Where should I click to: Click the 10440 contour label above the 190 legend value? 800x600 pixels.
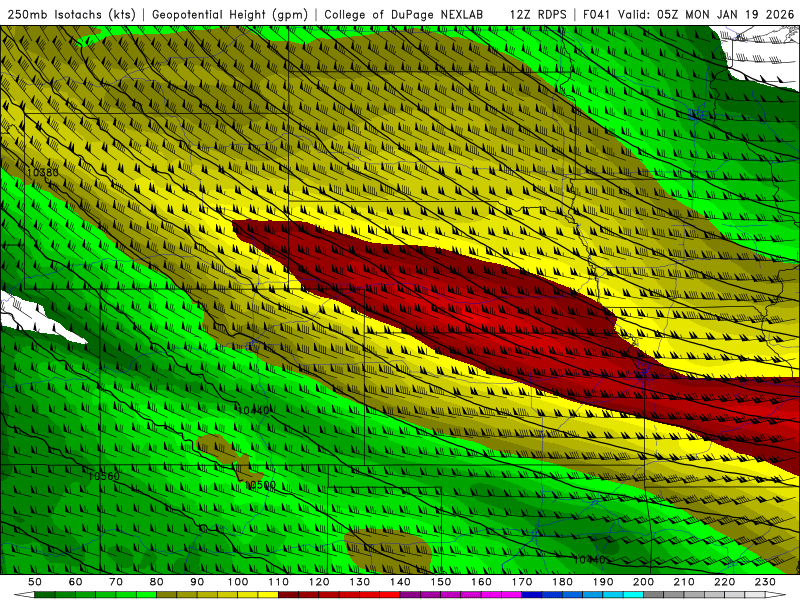click(589, 560)
